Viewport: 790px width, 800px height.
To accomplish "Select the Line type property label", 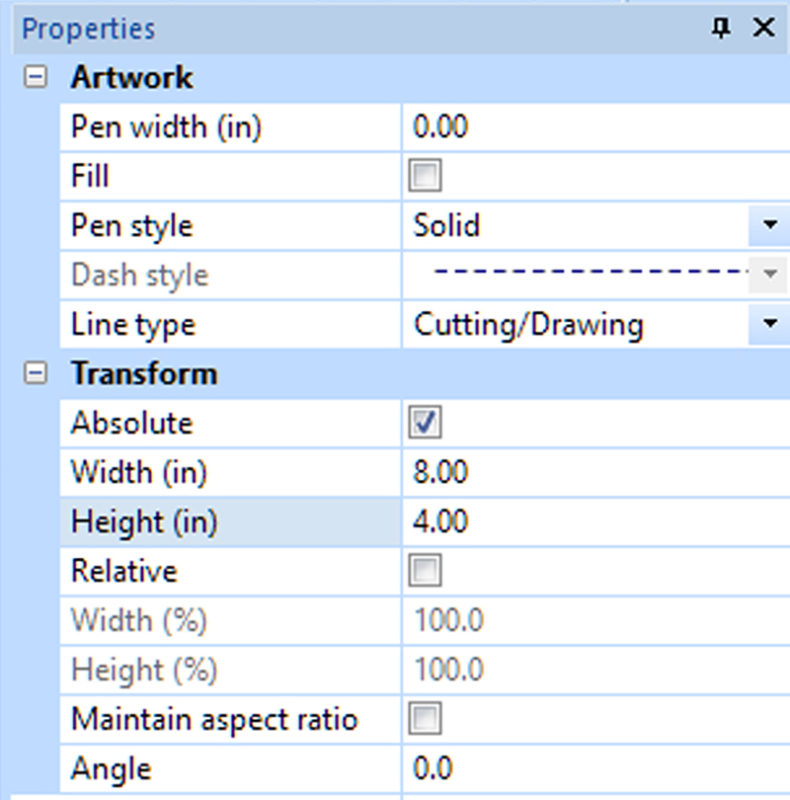I will [133, 324].
